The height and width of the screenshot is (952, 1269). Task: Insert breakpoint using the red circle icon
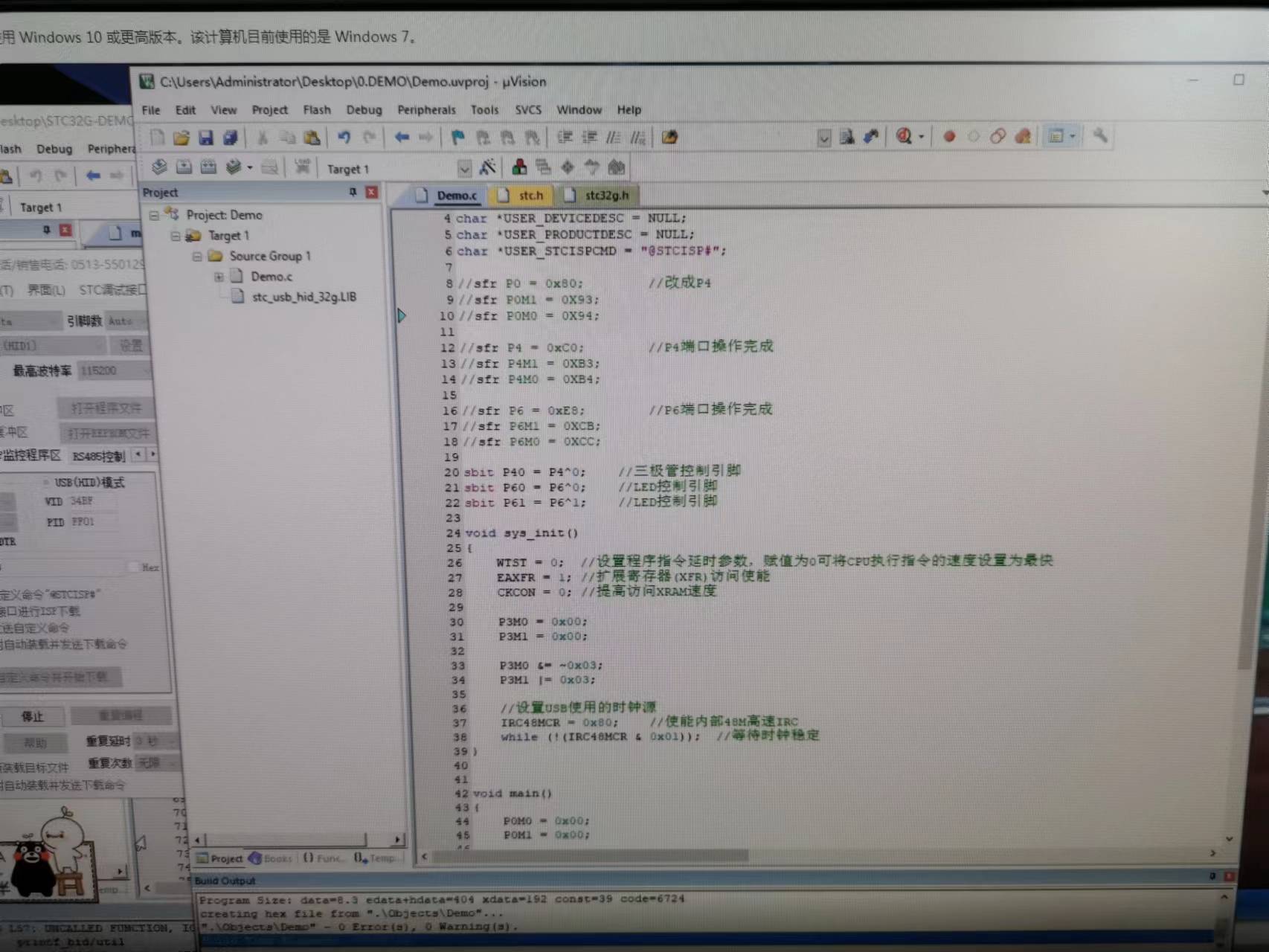pos(949,136)
